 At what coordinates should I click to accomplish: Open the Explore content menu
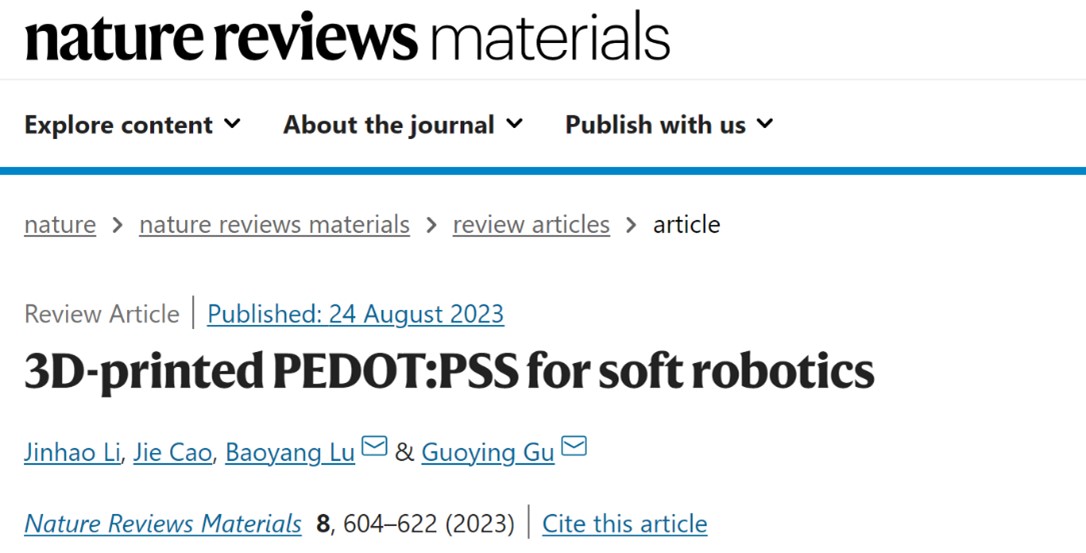pos(119,125)
